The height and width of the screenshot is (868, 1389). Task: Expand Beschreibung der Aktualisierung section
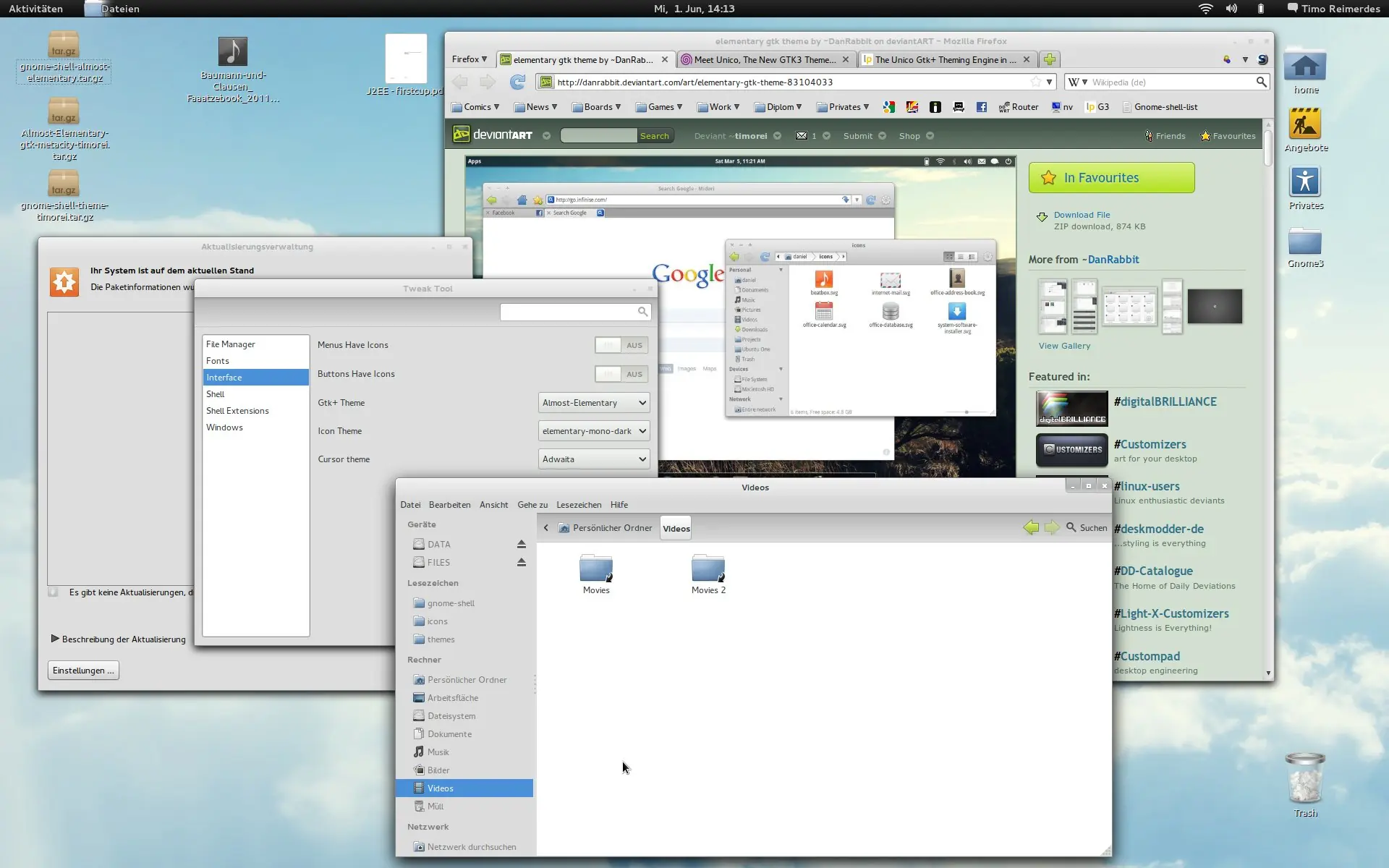119,639
